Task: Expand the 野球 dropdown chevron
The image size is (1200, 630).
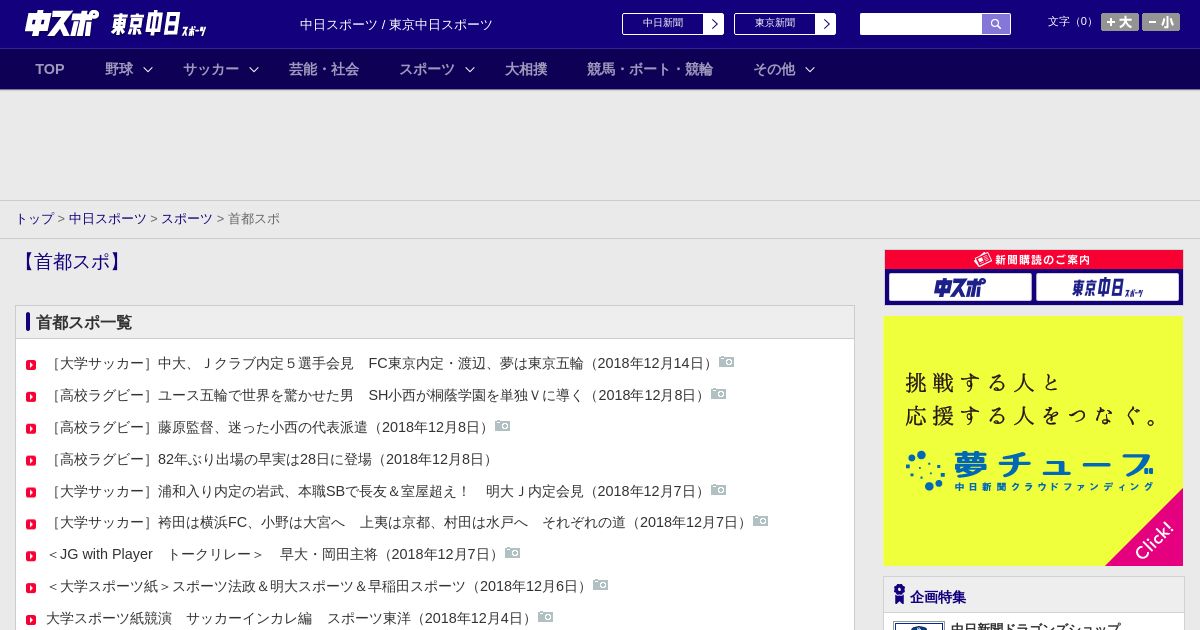Action: pyautogui.click(x=148, y=69)
